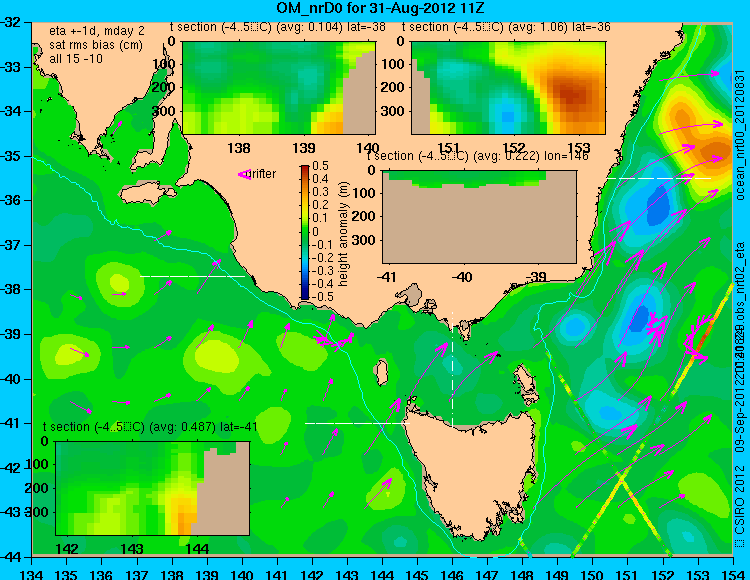Screen dimensions: 750x580
Task: Click the 0.5 tick at colorbar top
Action: tap(320, 166)
